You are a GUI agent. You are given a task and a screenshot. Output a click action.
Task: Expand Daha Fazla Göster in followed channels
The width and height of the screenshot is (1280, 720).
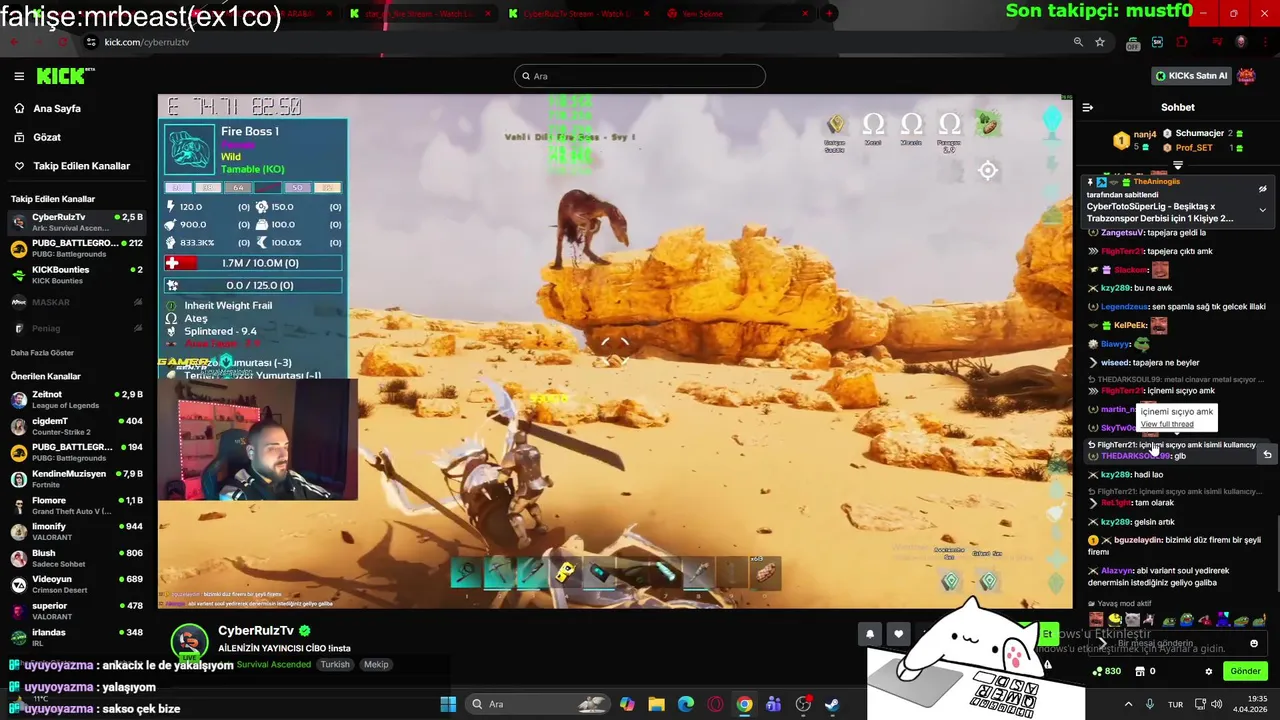click(42, 353)
